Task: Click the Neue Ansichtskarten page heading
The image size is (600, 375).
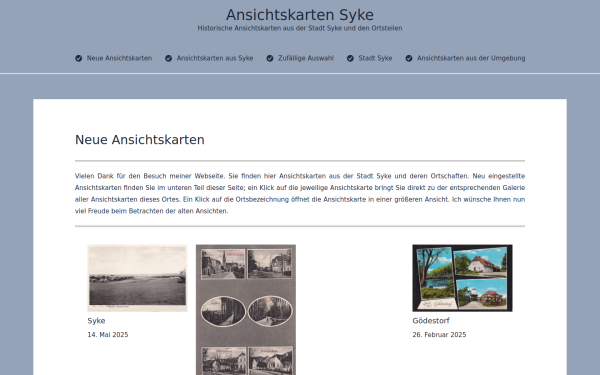Action: (140, 140)
